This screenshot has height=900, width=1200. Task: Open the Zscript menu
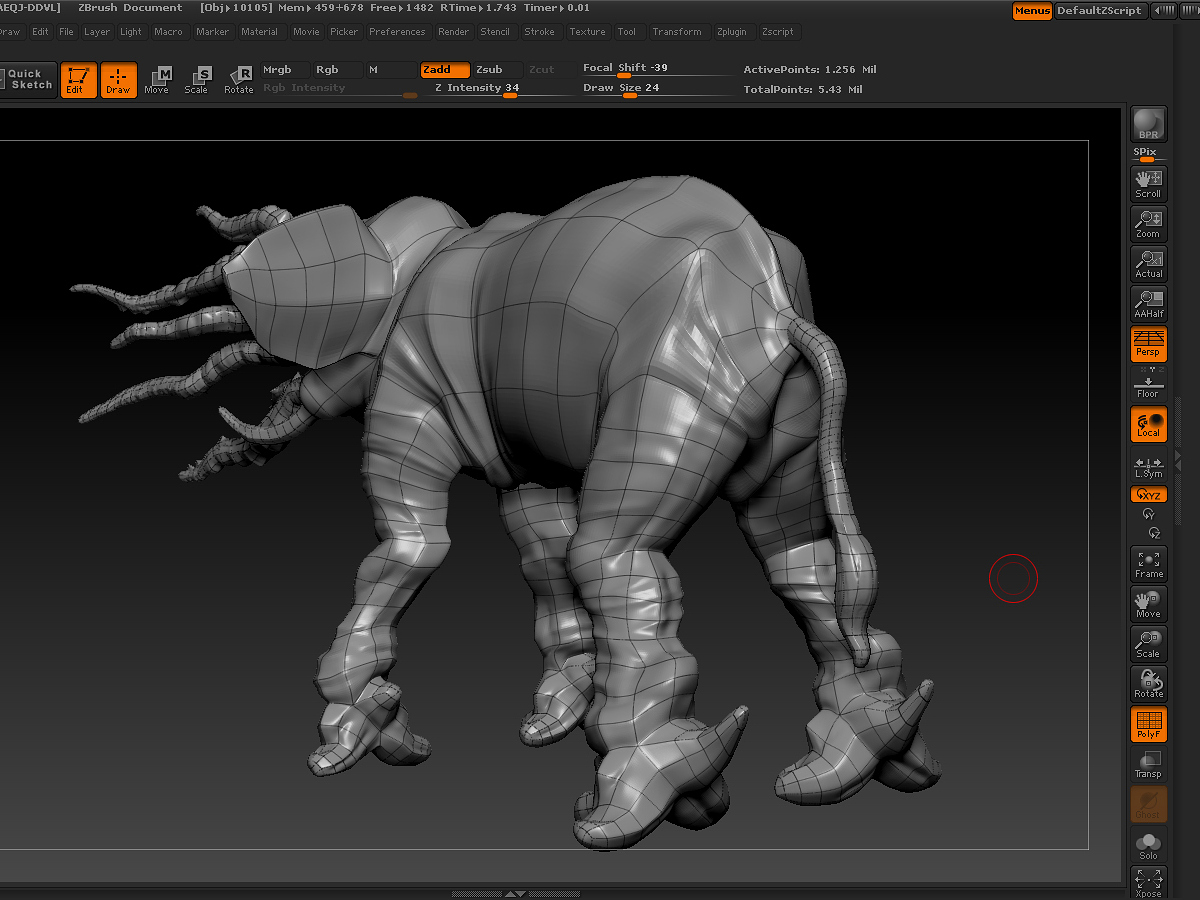point(777,32)
